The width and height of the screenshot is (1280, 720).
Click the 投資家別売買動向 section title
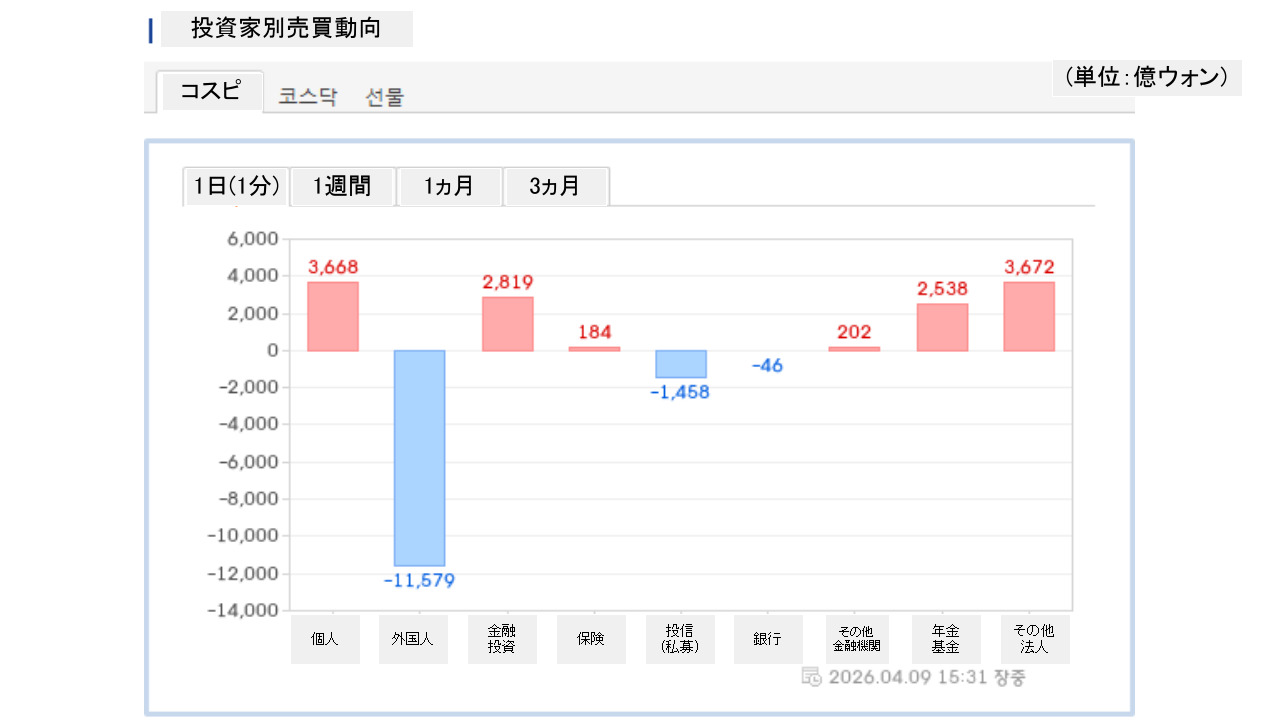pyautogui.click(x=286, y=28)
